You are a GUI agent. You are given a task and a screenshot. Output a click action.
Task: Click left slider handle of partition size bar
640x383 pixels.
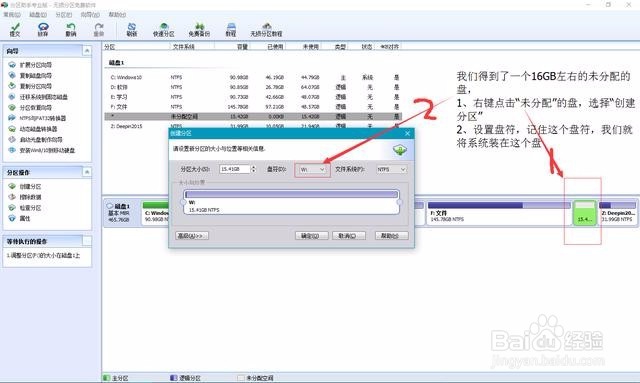[x=183, y=203]
